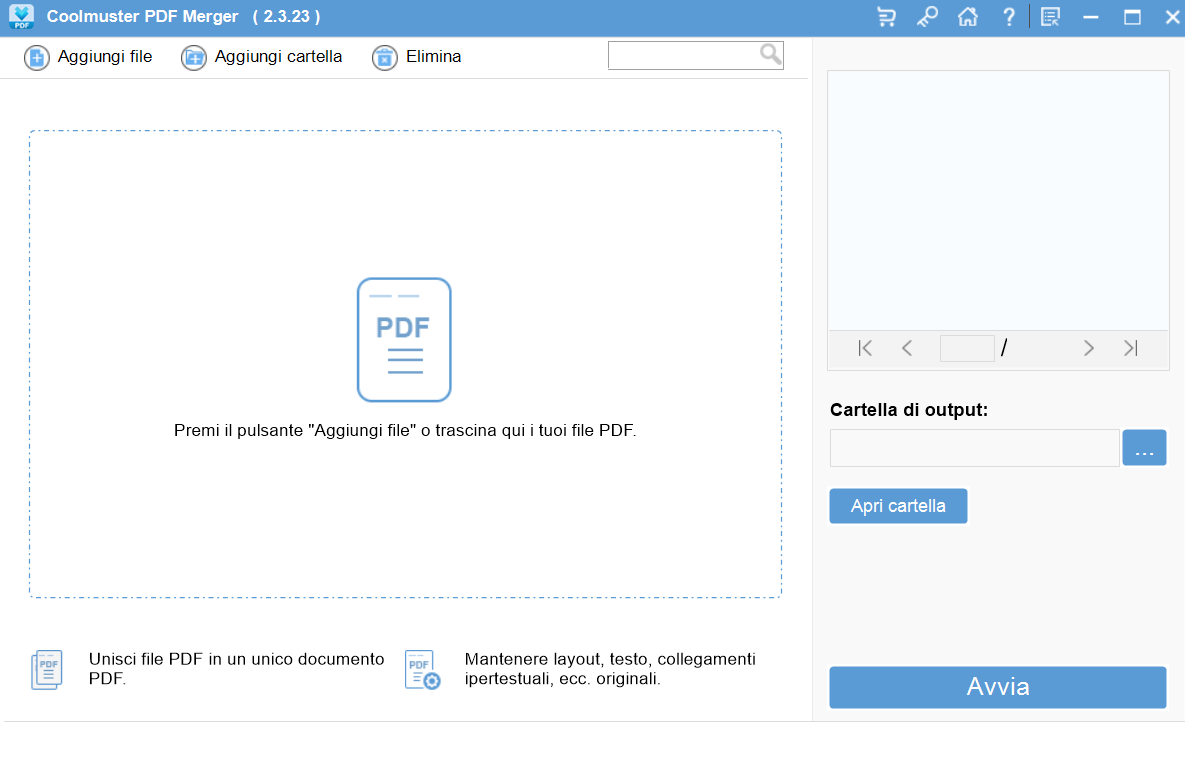Click the 'Unisci file PDF' description text

[x=237, y=669]
